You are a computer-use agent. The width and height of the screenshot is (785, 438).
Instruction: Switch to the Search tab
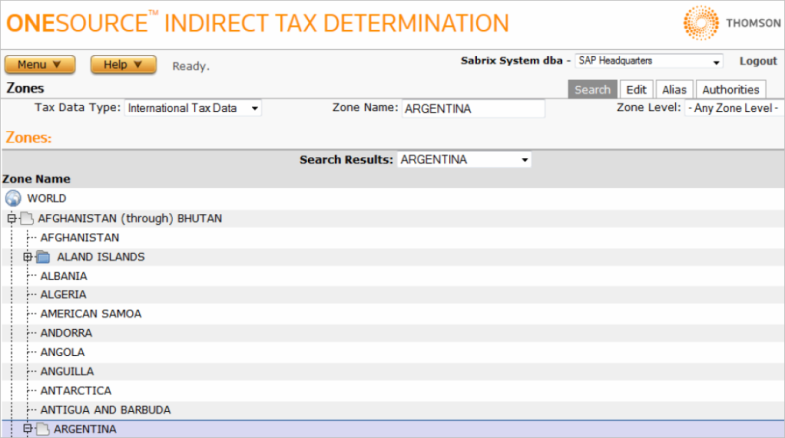point(592,90)
